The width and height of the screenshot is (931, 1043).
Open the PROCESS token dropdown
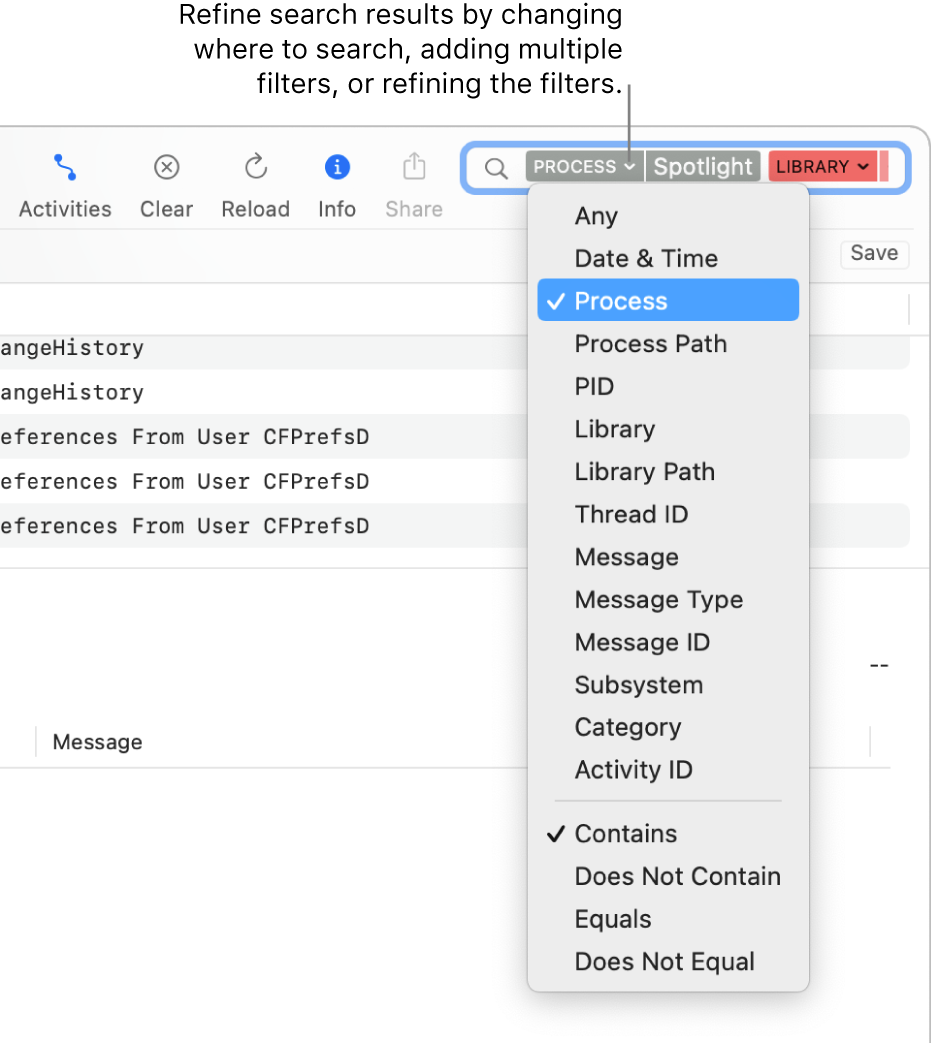pos(583,167)
